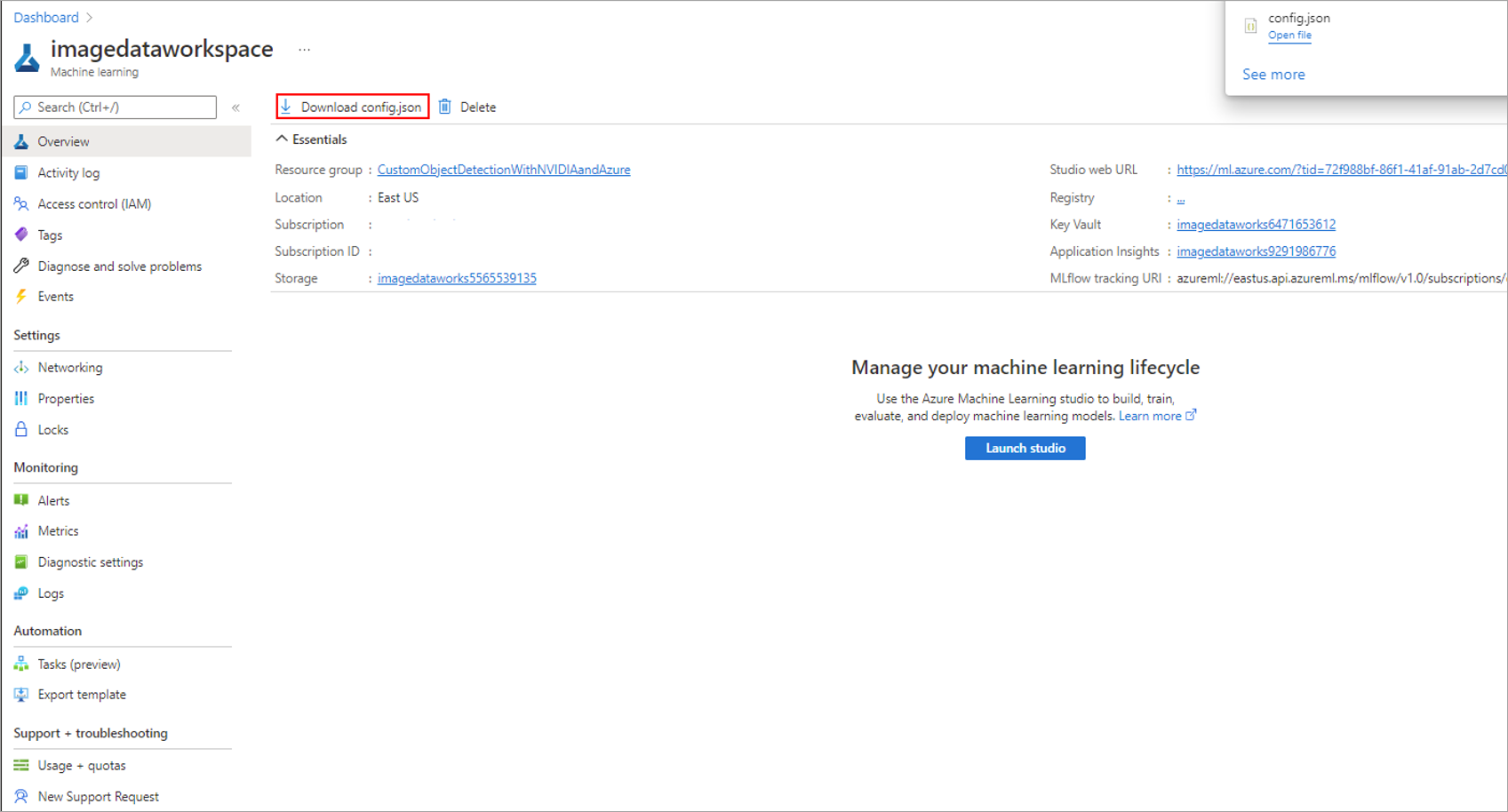The width and height of the screenshot is (1508, 812).
Task: Click the Access control (IAM) people icon
Action: [x=21, y=203]
